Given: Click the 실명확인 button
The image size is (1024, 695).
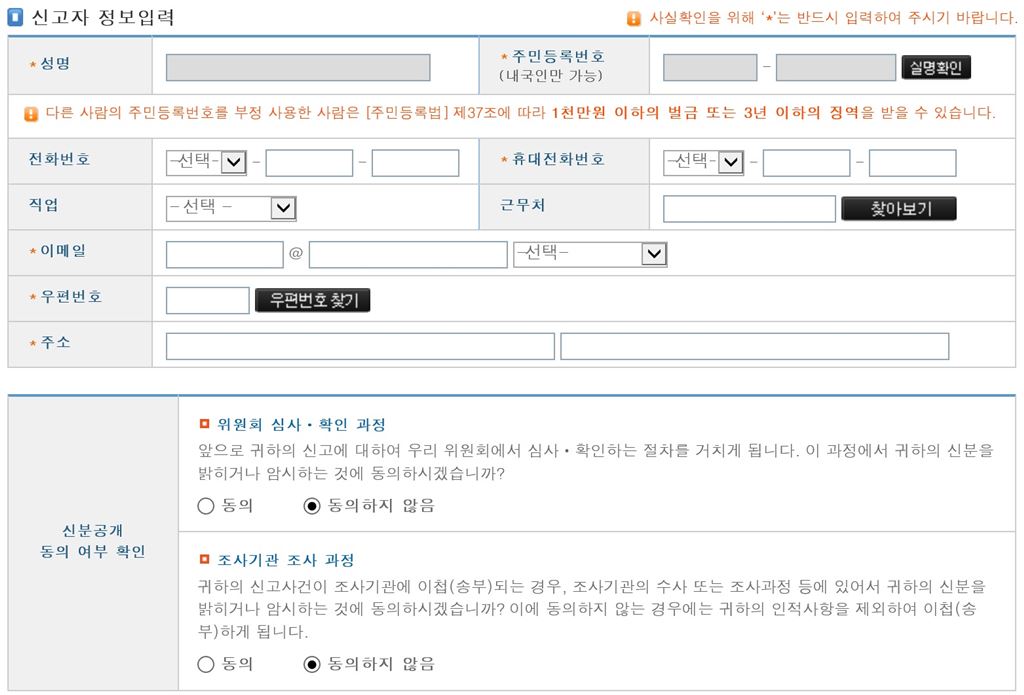Looking at the screenshot, I should [x=934, y=67].
